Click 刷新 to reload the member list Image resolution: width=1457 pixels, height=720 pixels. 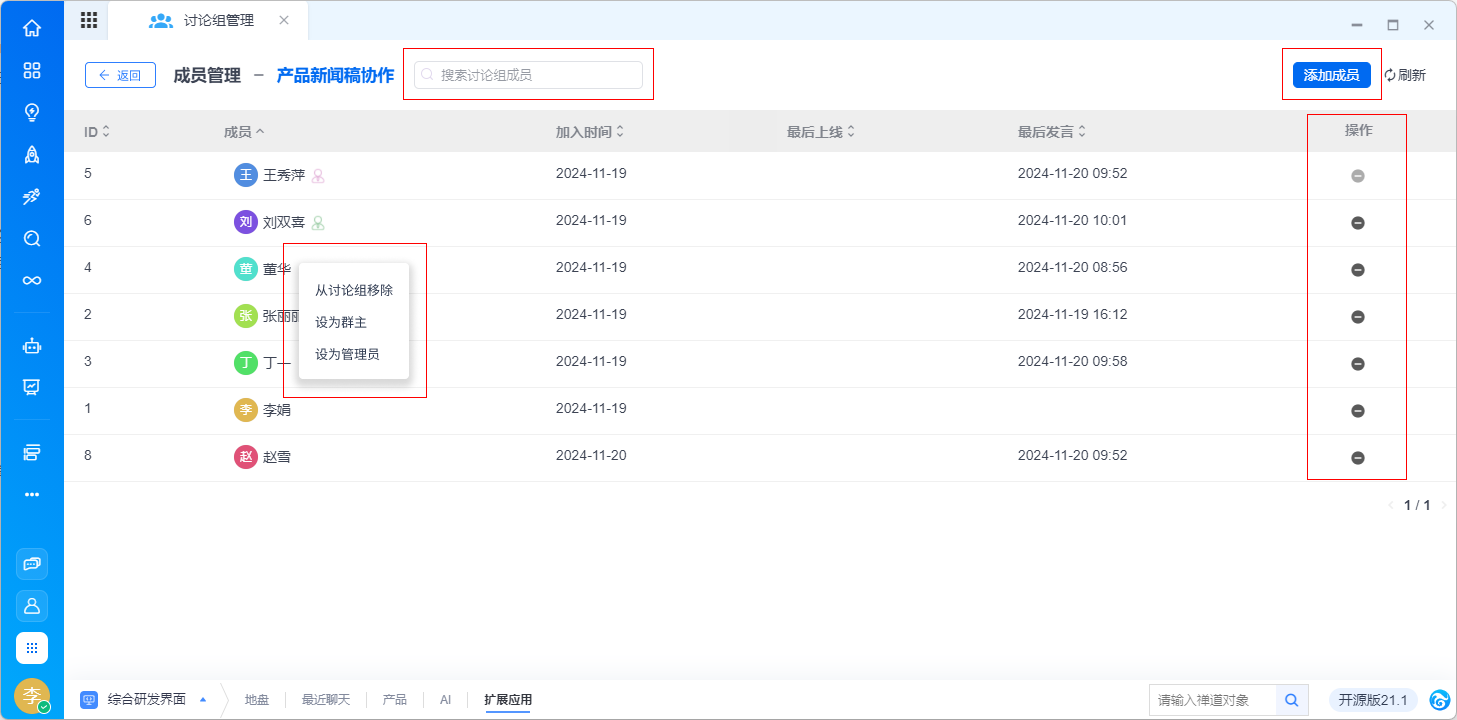coord(1405,75)
